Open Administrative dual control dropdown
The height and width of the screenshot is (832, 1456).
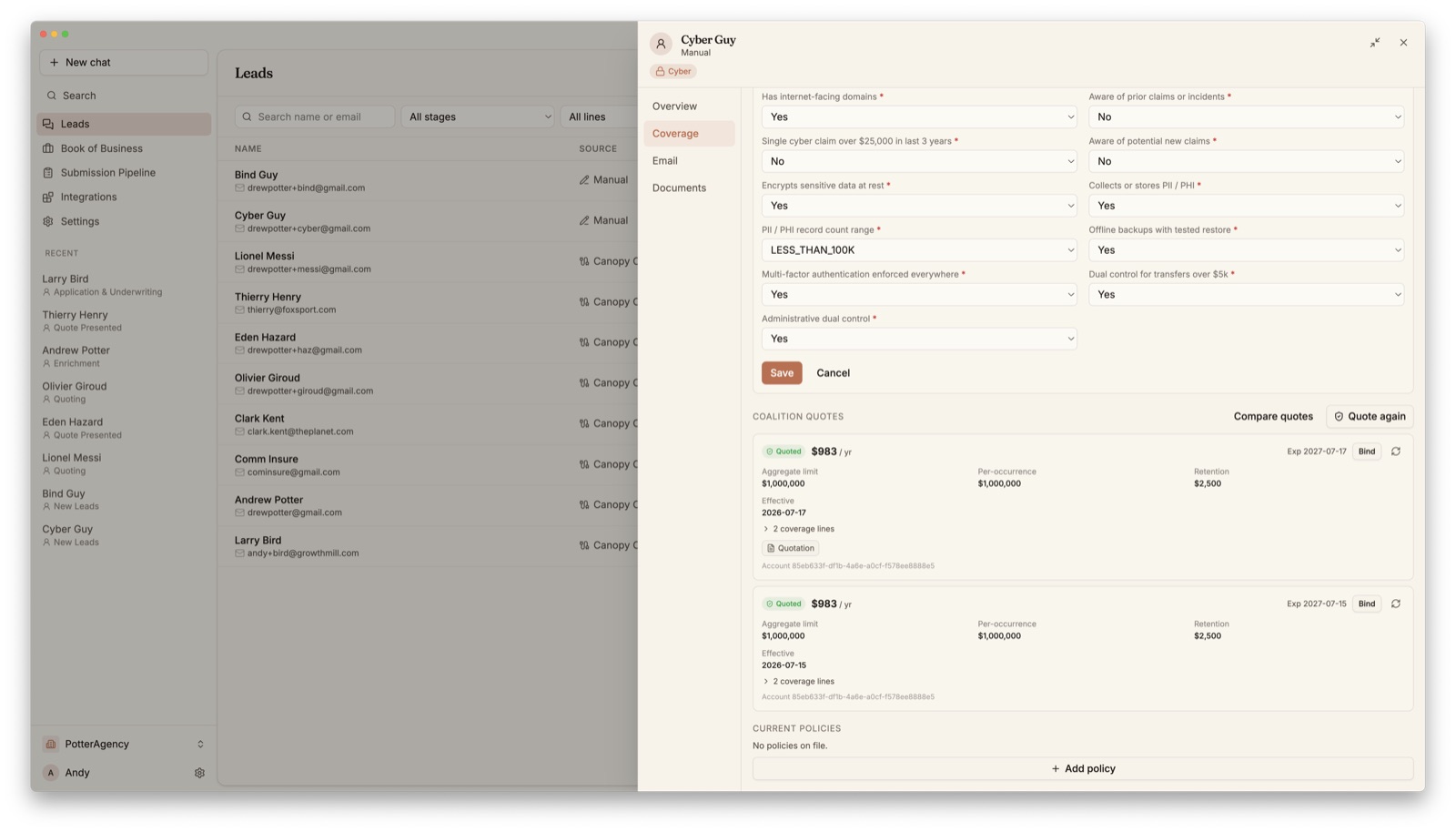click(x=919, y=339)
